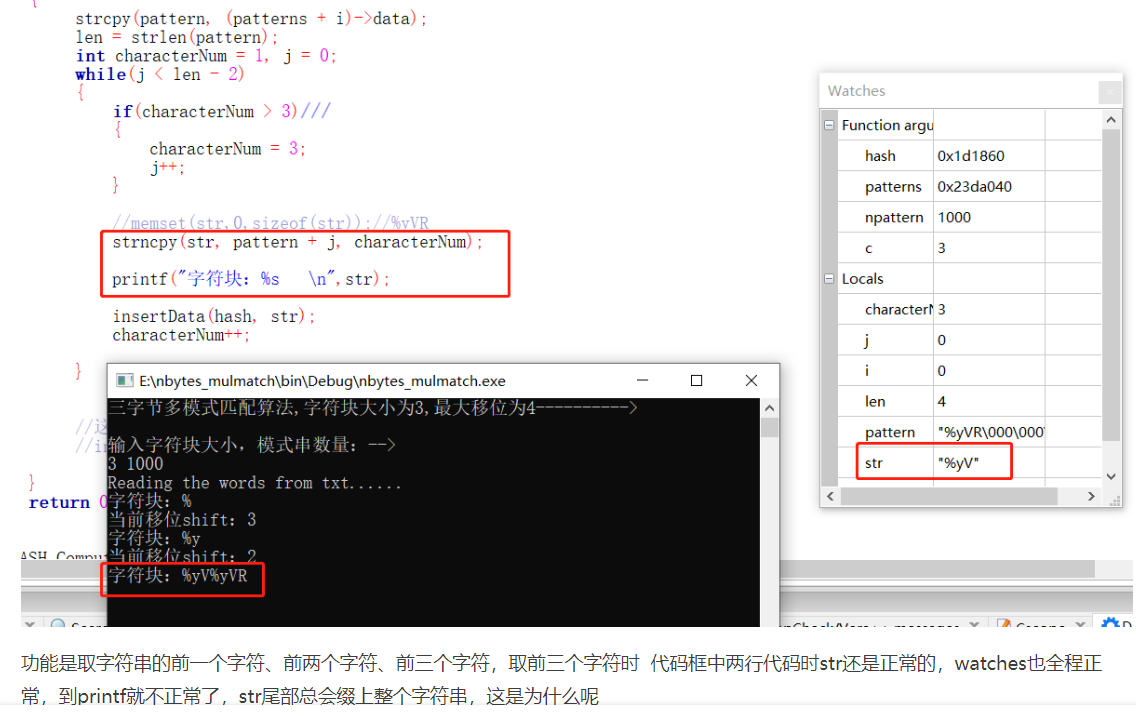1136x716 pixels.
Task: Close the nbytes_mulmatch.exe console window
Action: click(751, 380)
